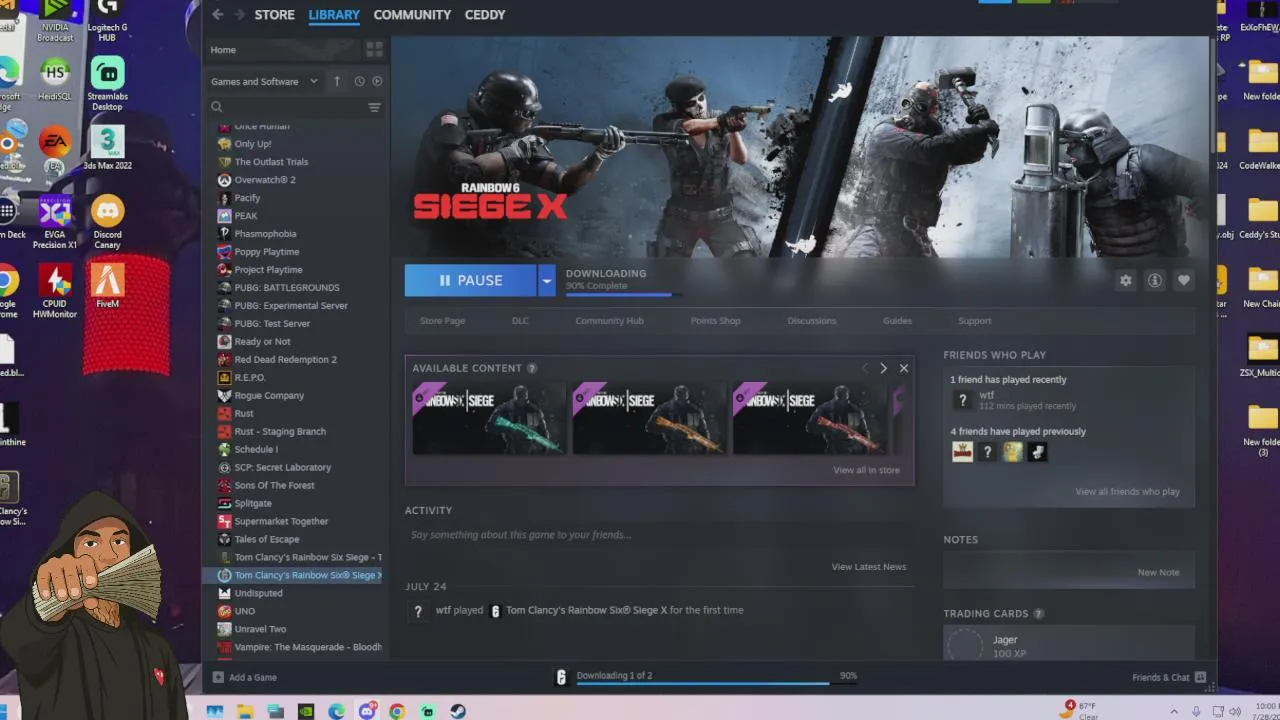Open help icon next to Trading Cards

(1038, 613)
